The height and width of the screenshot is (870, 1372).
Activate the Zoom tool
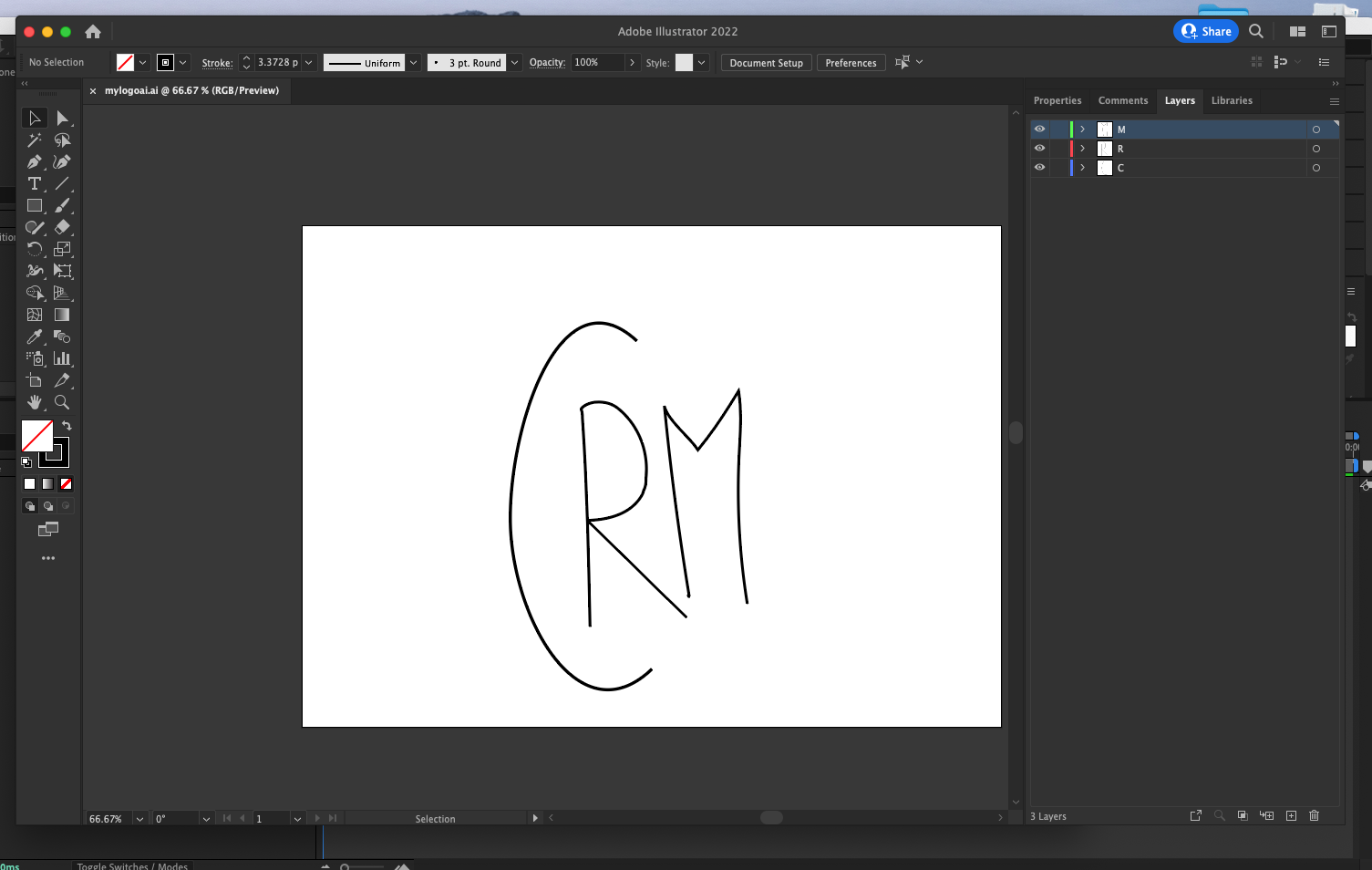[x=63, y=402]
